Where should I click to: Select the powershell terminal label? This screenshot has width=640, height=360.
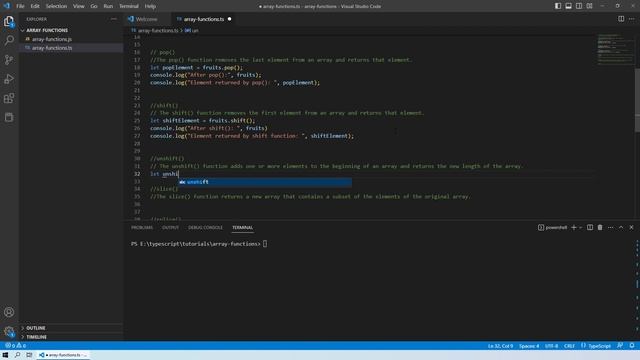tap(552, 227)
